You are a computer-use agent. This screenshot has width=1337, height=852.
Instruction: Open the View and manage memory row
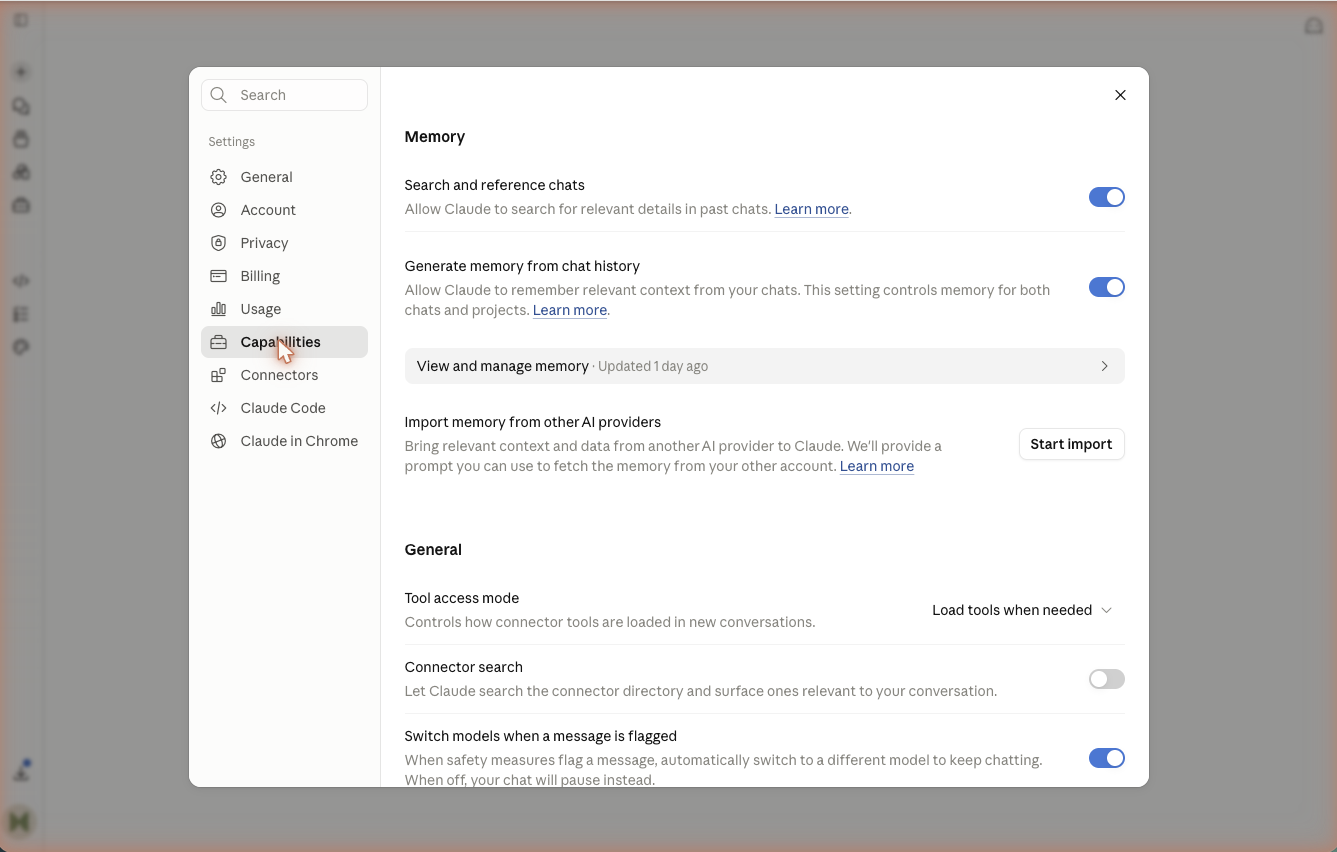(x=764, y=366)
